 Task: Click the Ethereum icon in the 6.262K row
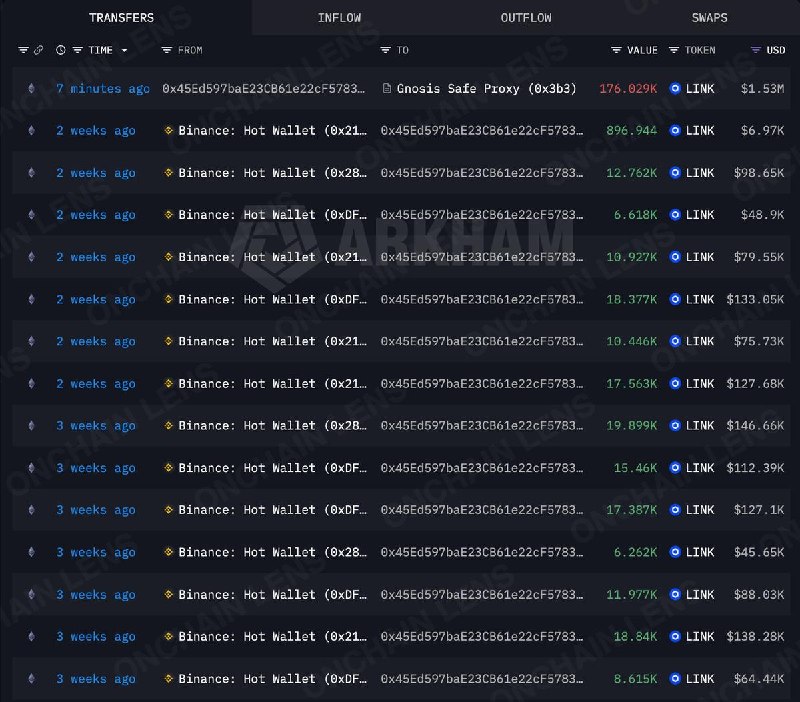(32, 552)
